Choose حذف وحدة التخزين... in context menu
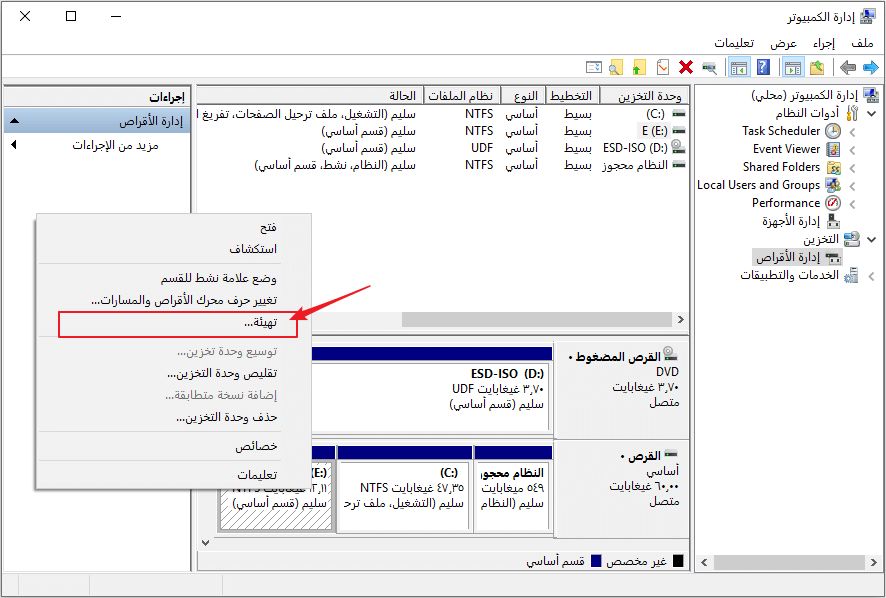The image size is (886, 598). coord(175,417)
